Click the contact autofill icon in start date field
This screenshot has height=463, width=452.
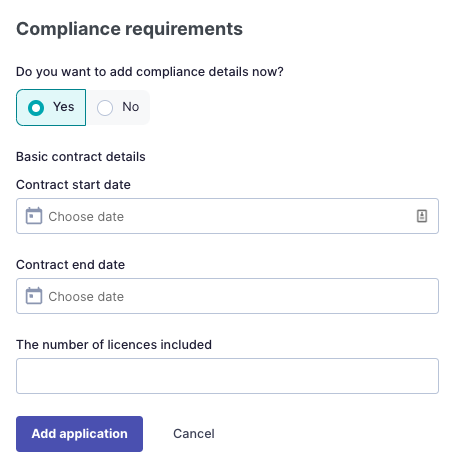click(422, 216)
